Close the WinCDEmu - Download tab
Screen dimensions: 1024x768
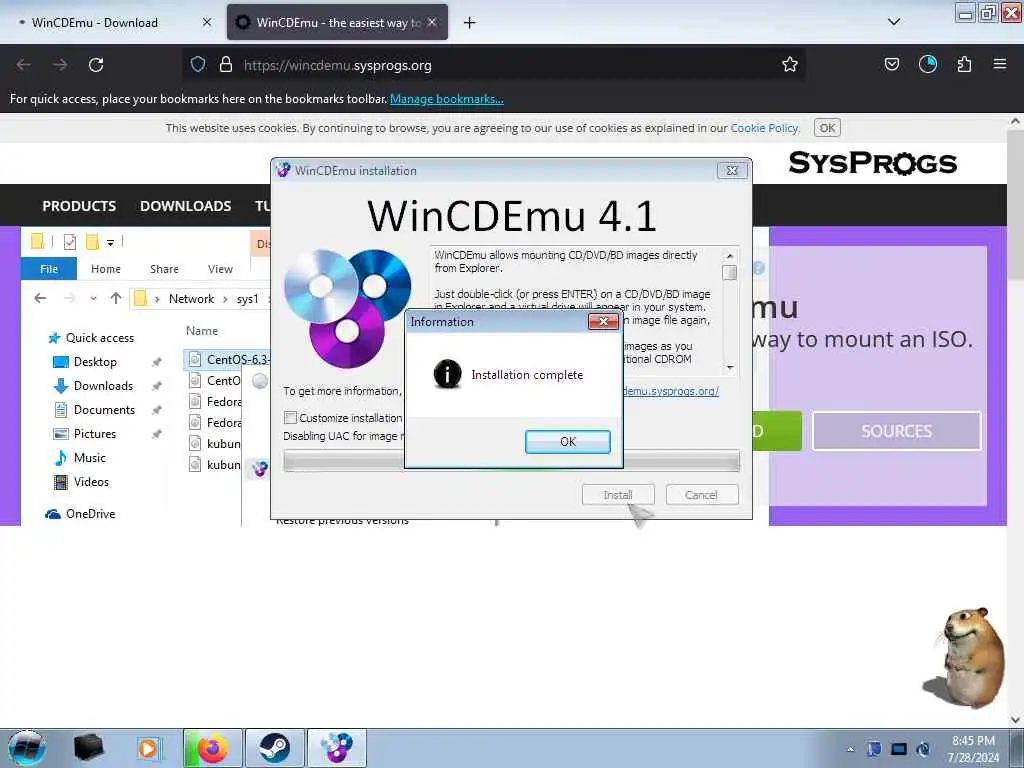[206, 22]
